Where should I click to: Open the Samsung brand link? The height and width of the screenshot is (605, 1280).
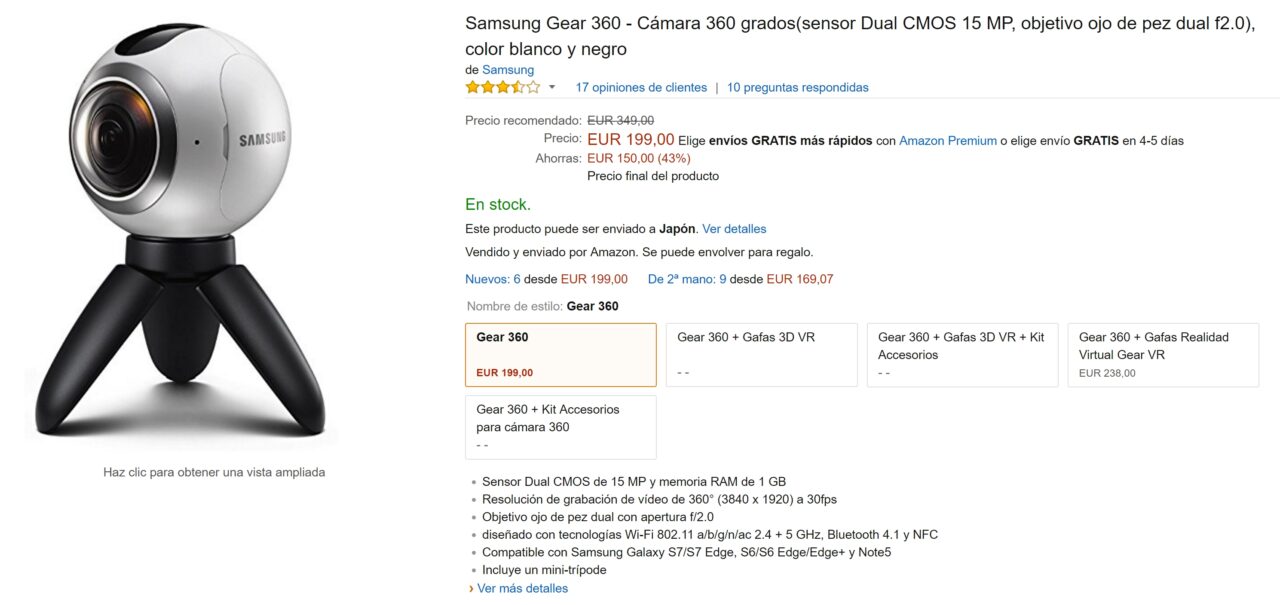point(508,70)
